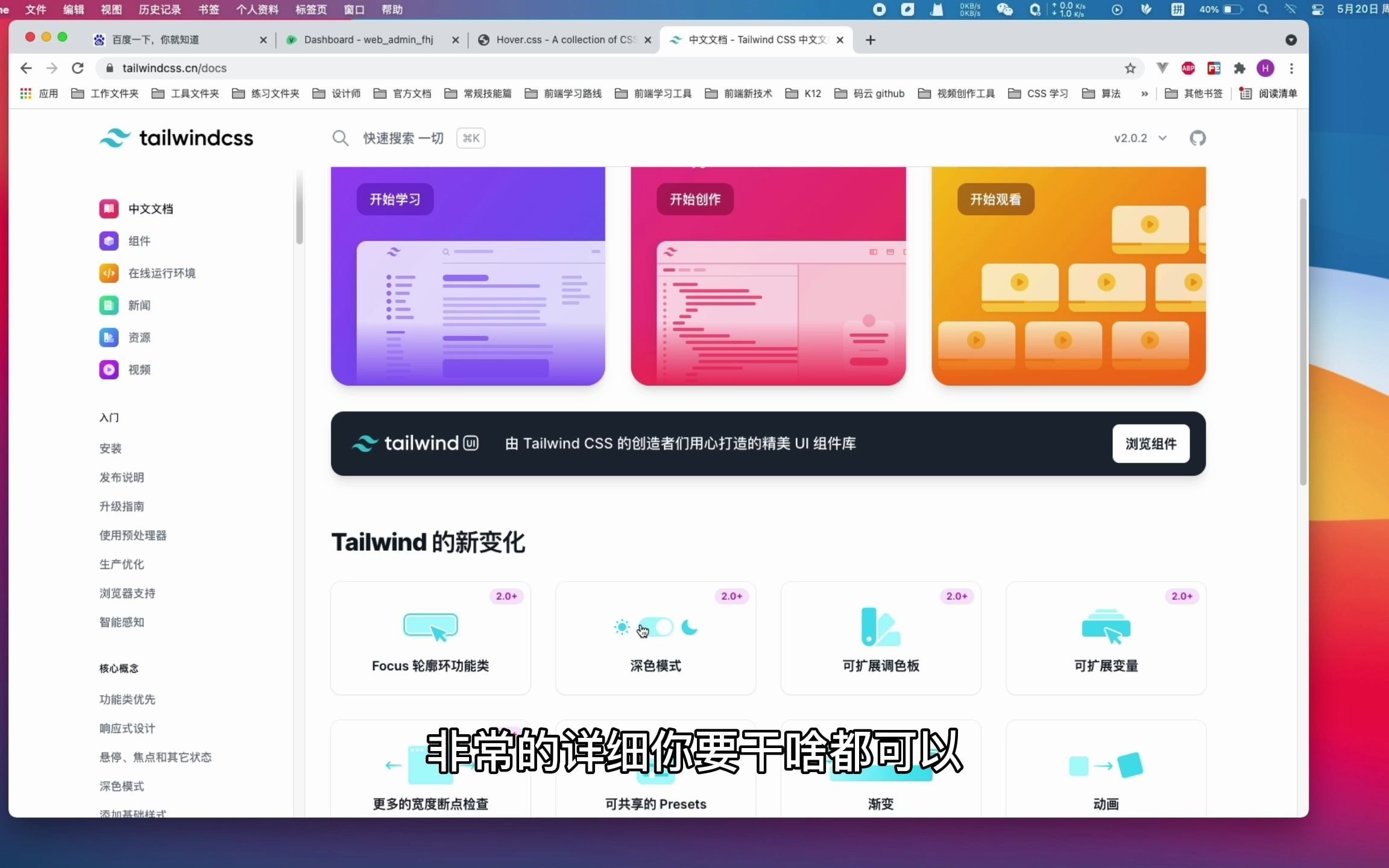Open Focus 轮廓环功能类 card
Viewport: 1389px width, 868px height.
[430, 638]
